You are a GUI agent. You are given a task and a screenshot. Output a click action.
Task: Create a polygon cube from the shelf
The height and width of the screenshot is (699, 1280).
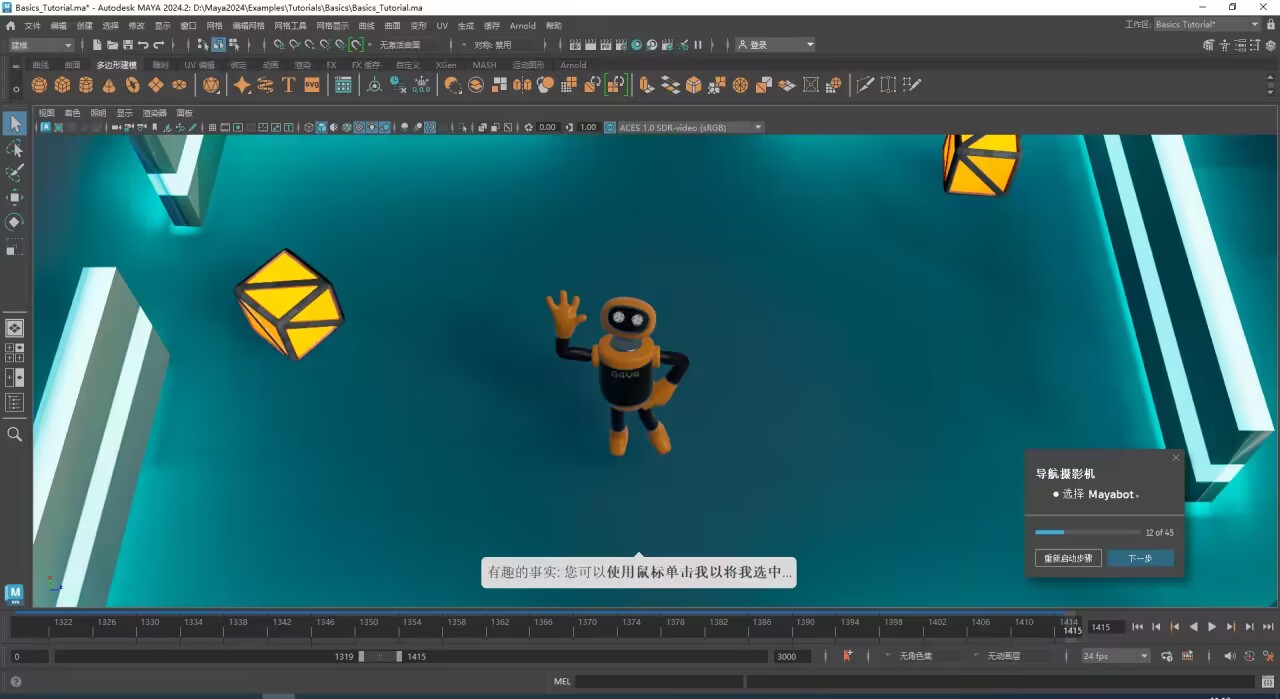coord(62,85)
